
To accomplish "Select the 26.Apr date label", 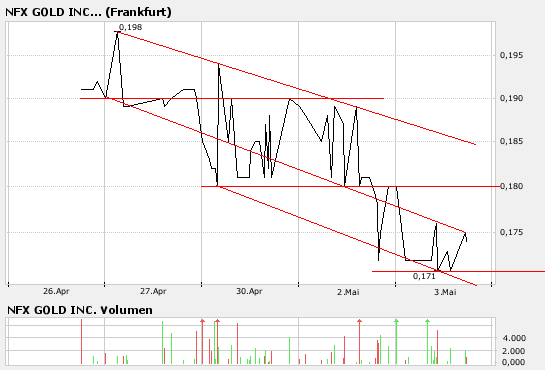I will coord(56,291).
